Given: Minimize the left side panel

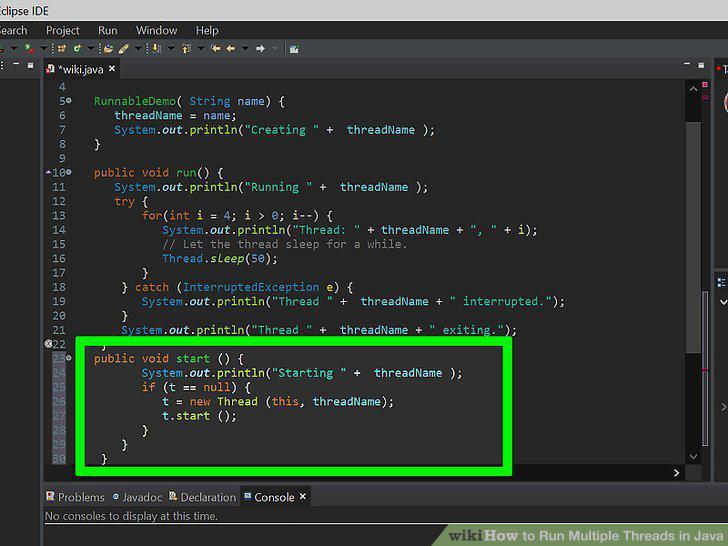Looking at the screenshot, I should point(16,65).
